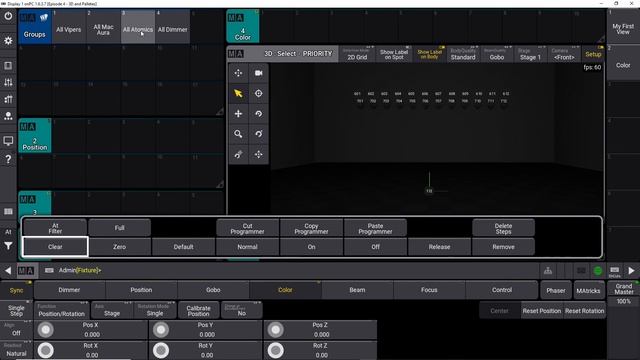Open the Camera <Front> dropdown

point(564,54)
